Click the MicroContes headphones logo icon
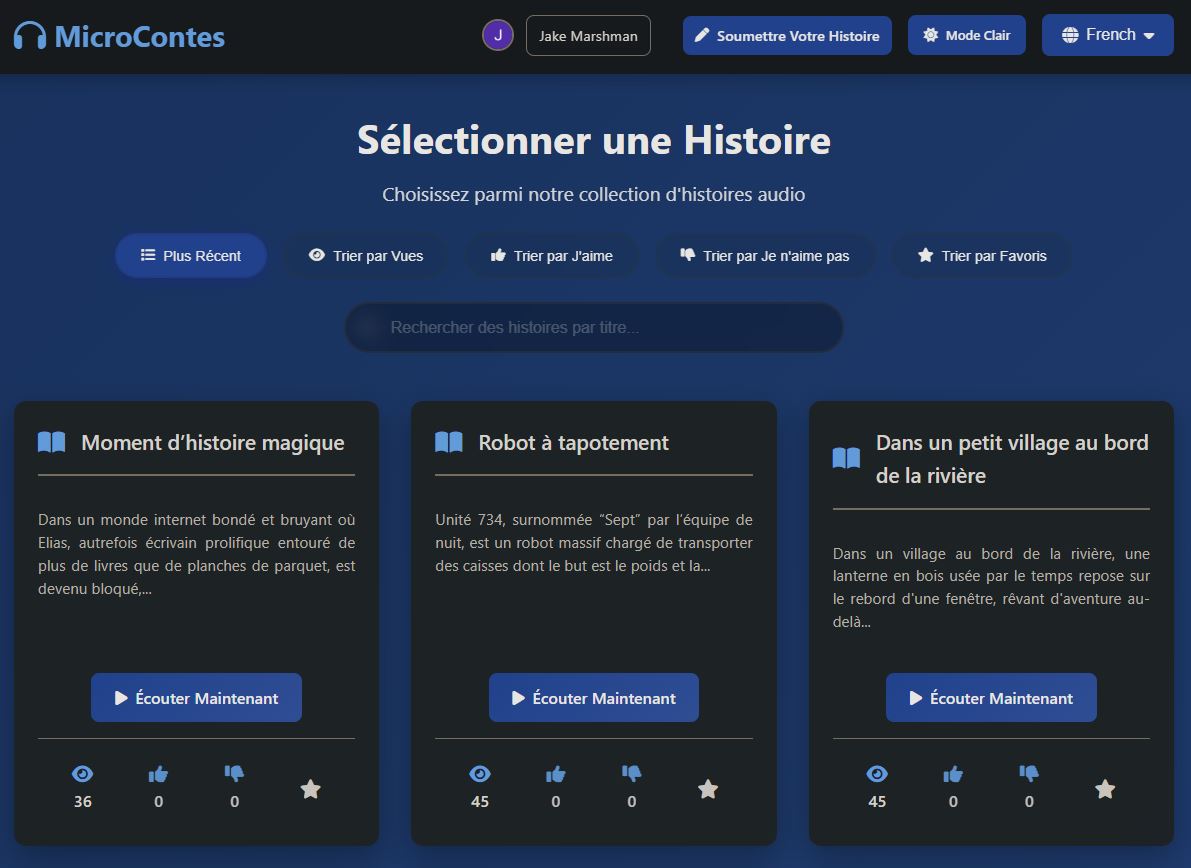The height and width of the screenshot is (868, 1191). (30, 37)
